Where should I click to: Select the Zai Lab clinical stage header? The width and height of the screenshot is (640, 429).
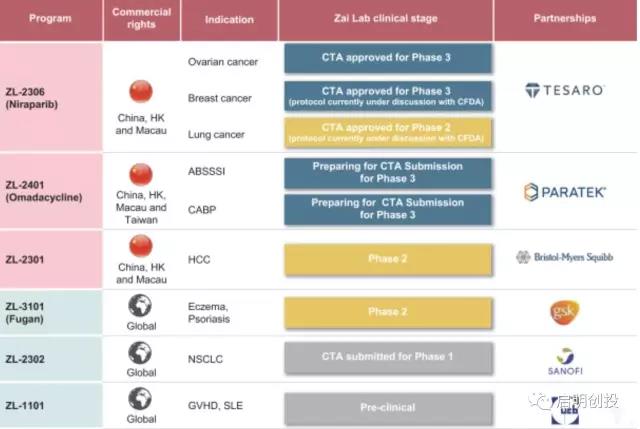385,19
